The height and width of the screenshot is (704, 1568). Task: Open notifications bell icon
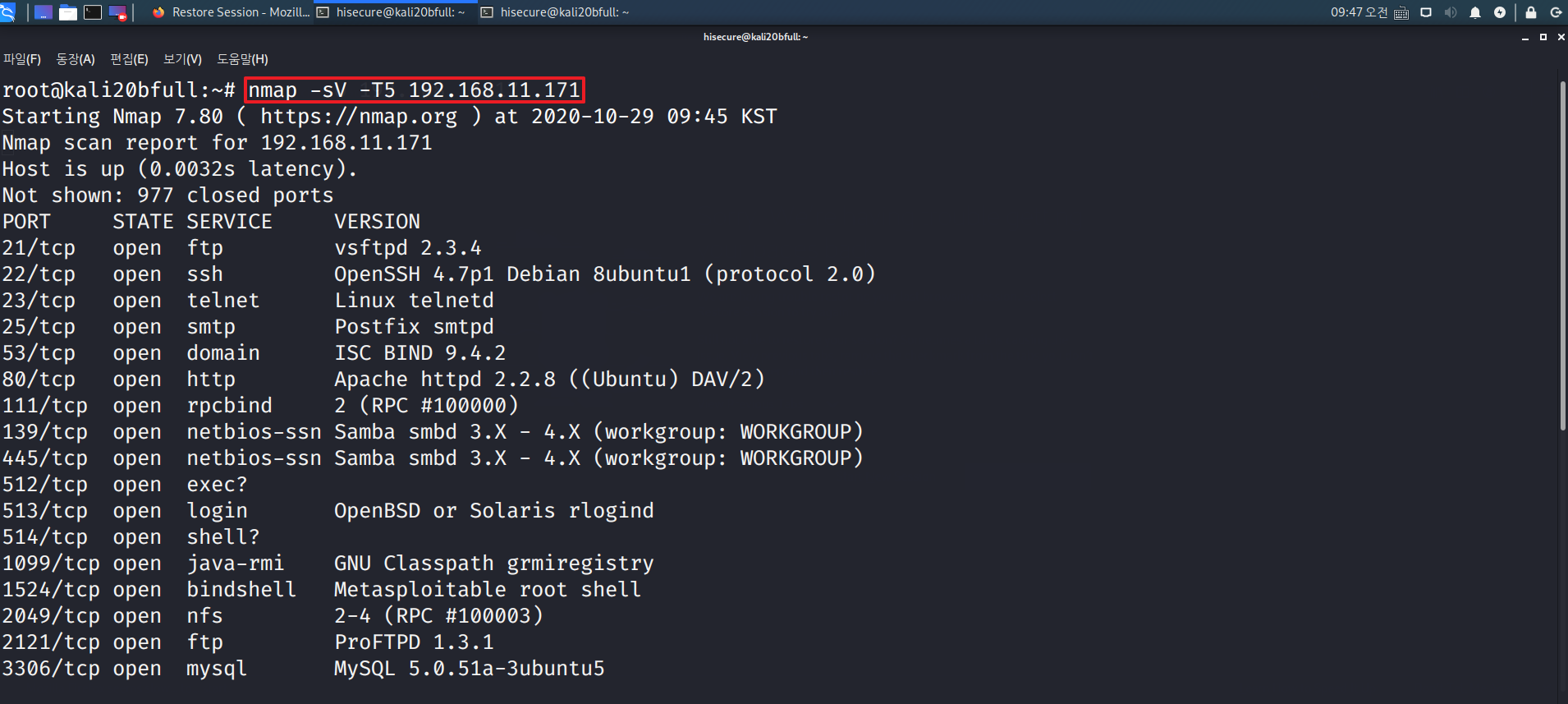[1475, 12]
